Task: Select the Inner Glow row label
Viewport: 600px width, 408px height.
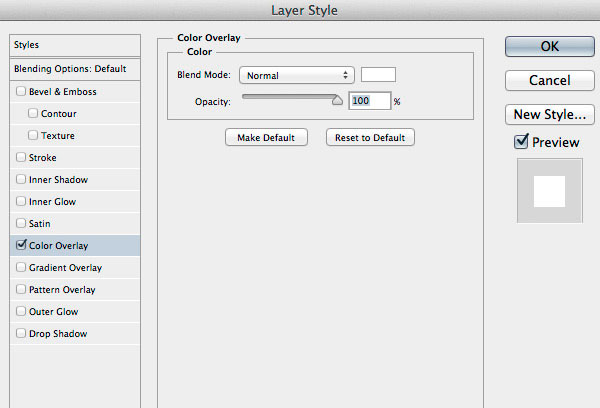Action: pyautogui.click(x=52, y=202)
